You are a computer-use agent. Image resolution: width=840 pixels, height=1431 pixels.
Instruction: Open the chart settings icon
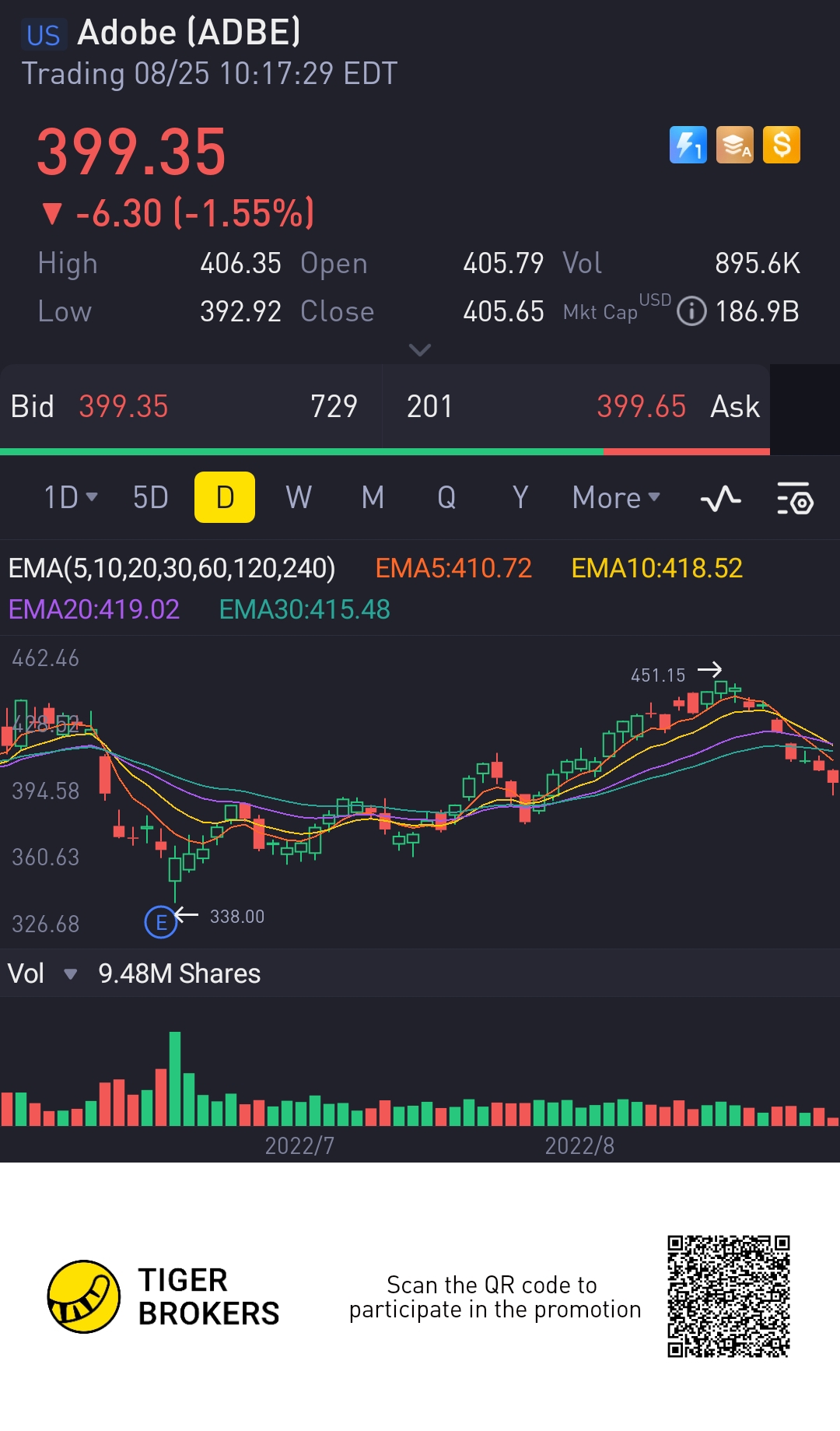(795, 498)
